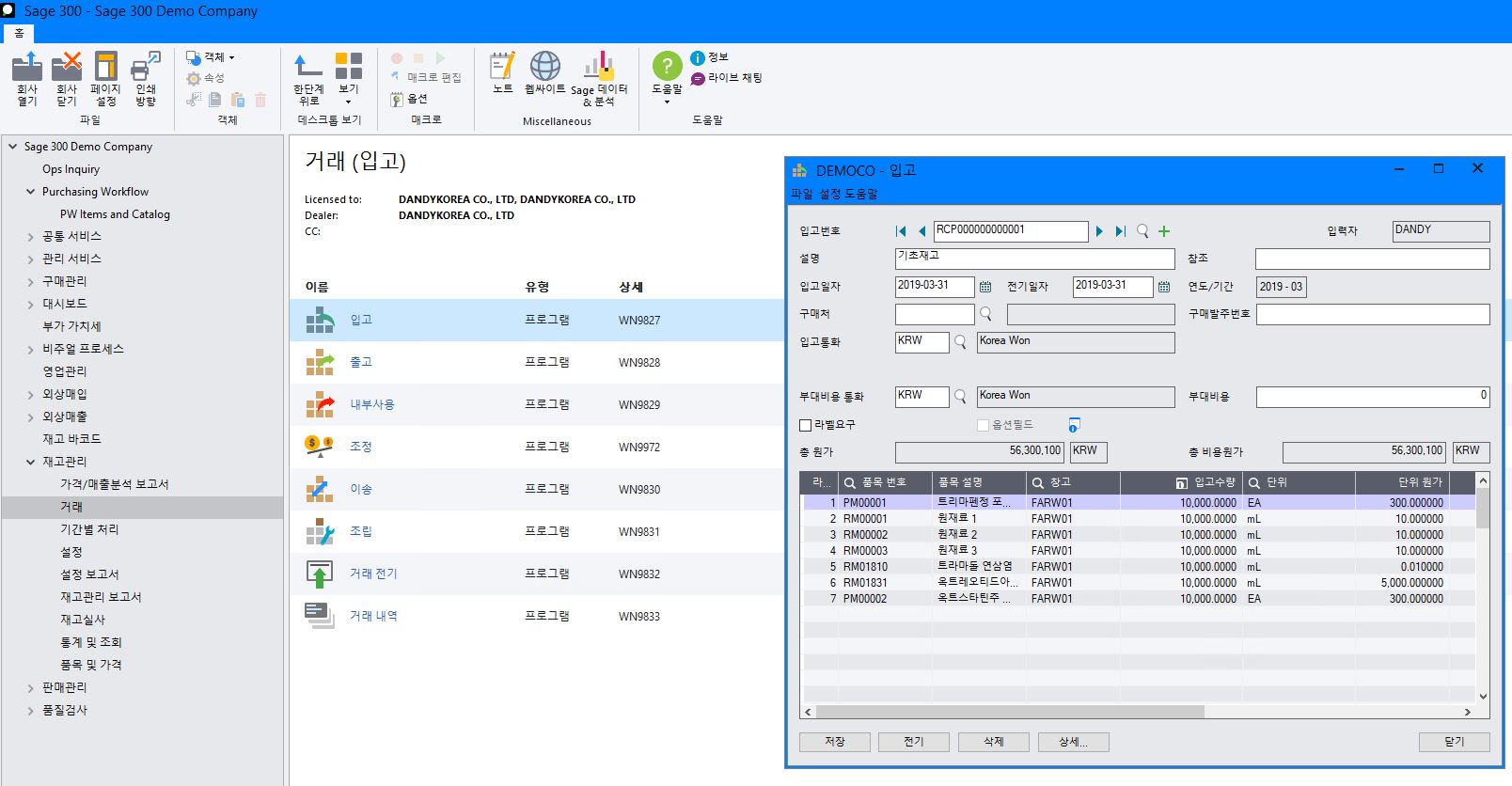Viewport: 1512px width, 786px height.
Task: Open the 홈 ribbon tab
Action: click(x=19, y=33)
